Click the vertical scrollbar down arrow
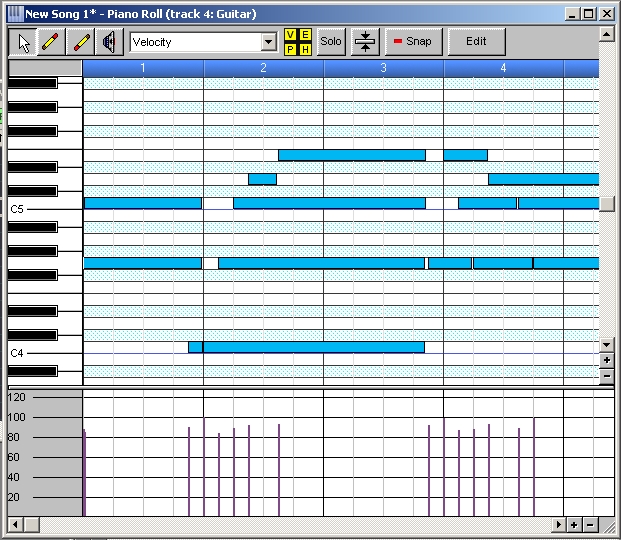Image resolution: width=621 pixels, height=540 pixels. pyautogui.click(x=606, y=345)
